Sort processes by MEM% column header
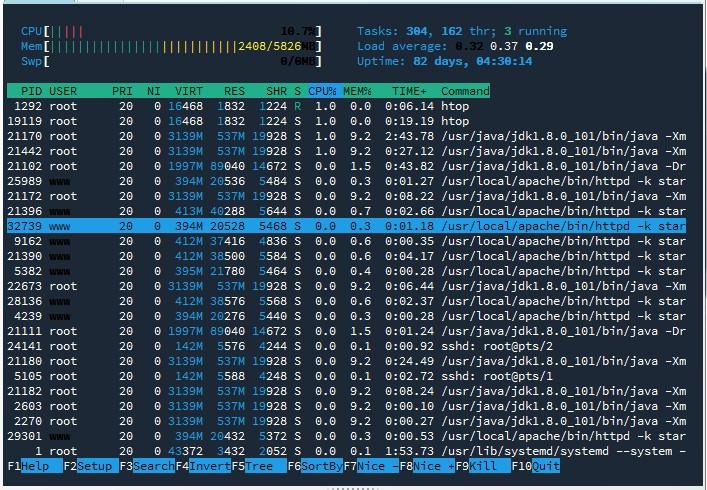 pyautogui.click(x=357, y=90)
